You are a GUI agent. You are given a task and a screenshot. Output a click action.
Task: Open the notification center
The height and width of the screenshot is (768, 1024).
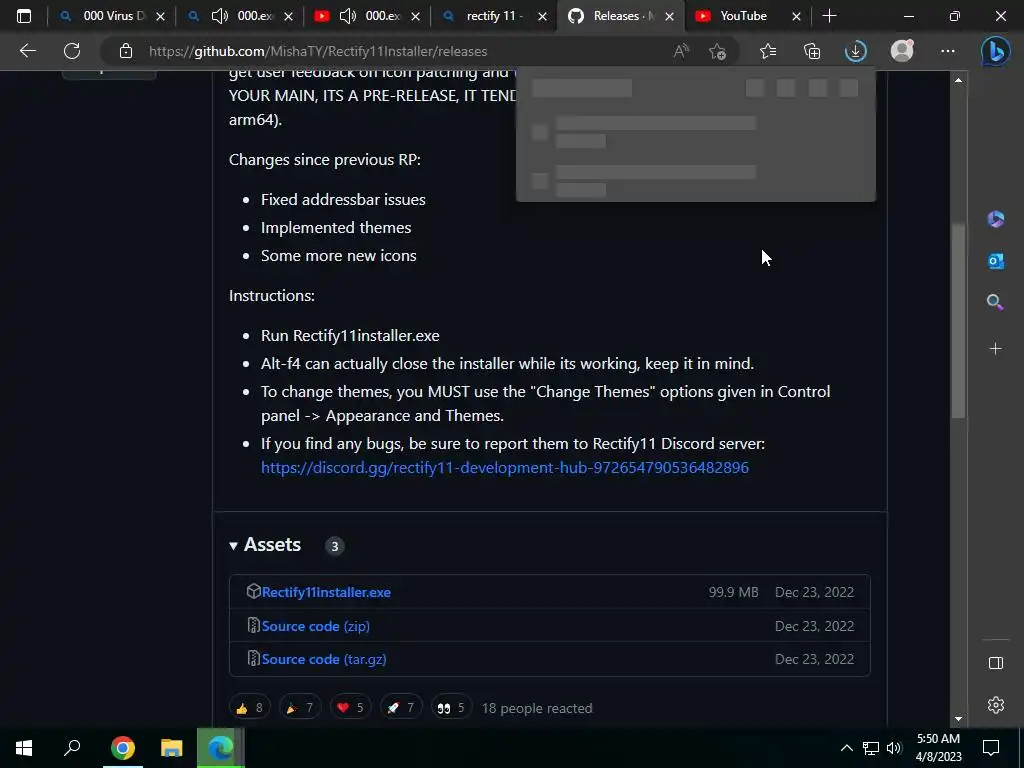click(x=991, y=748)
